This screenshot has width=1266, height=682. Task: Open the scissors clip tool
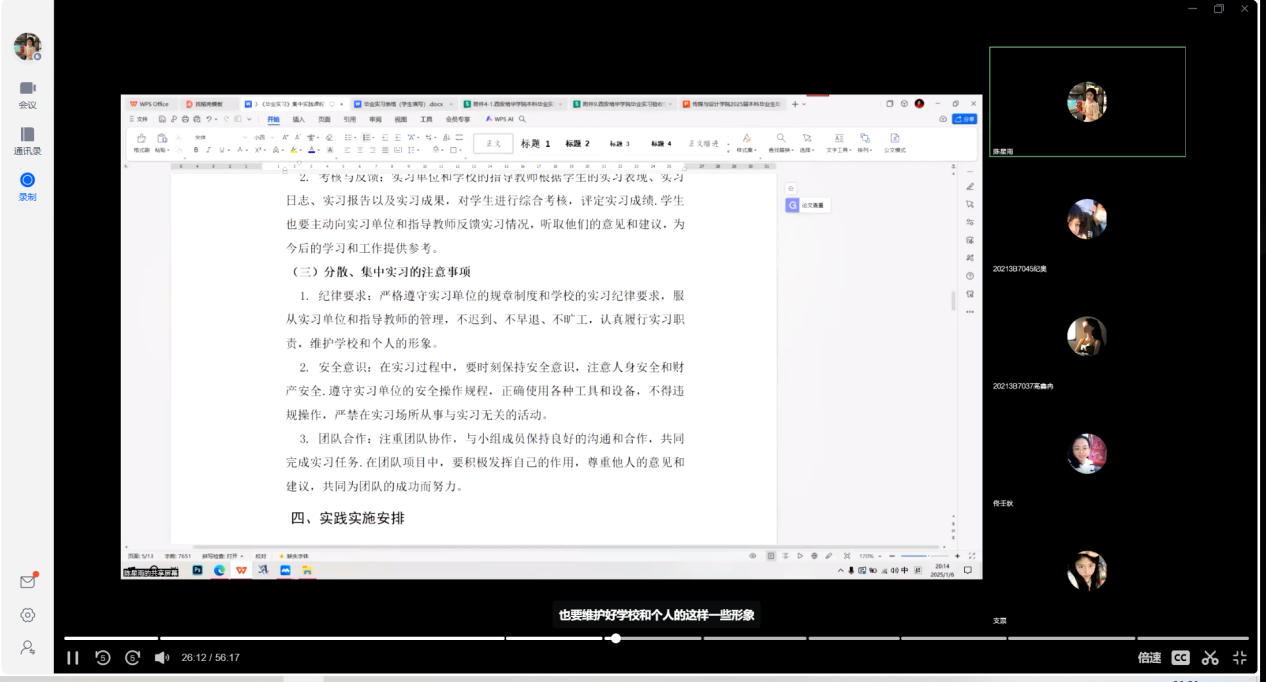pyautogui.click(x=1210, y=658)
